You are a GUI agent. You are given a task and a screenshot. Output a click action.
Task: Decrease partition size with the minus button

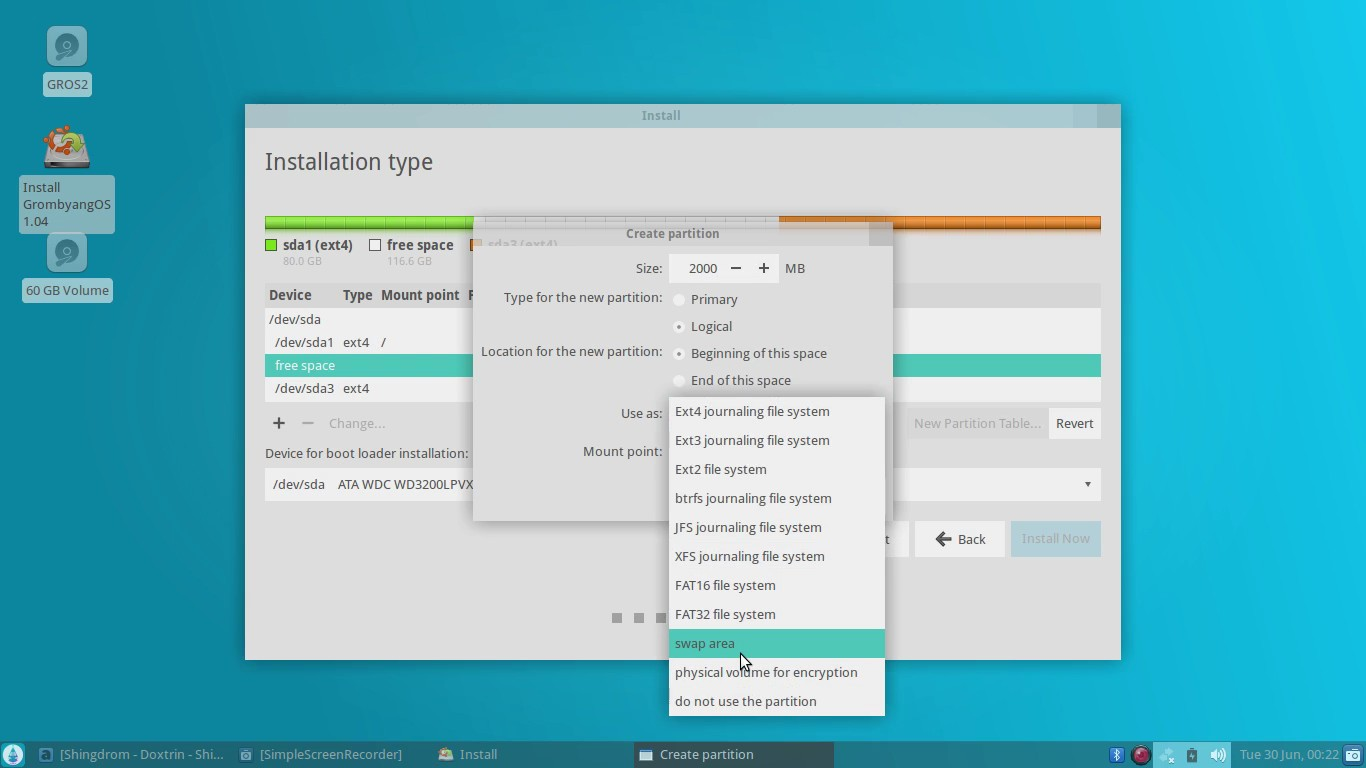[736, 268]
